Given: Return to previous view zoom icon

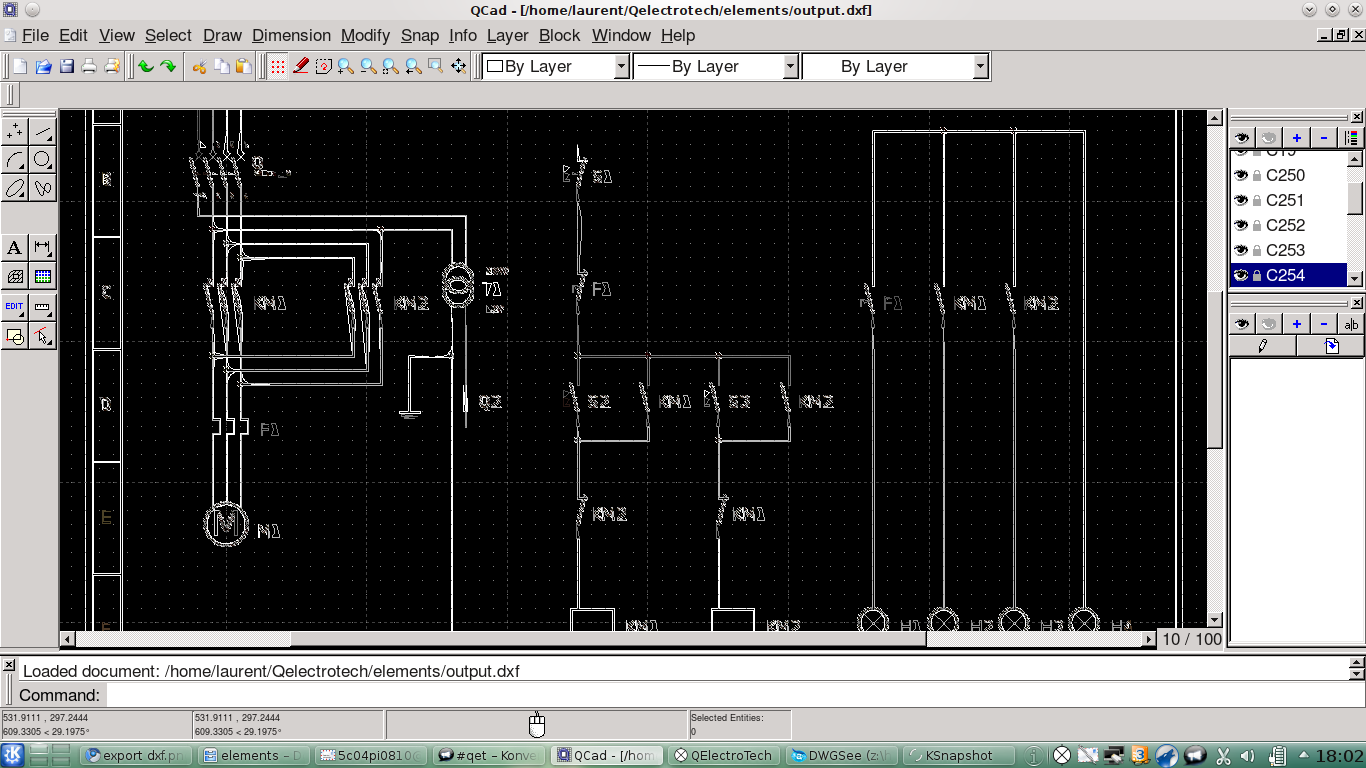Looking at the screenshot, I should point(413,66).
